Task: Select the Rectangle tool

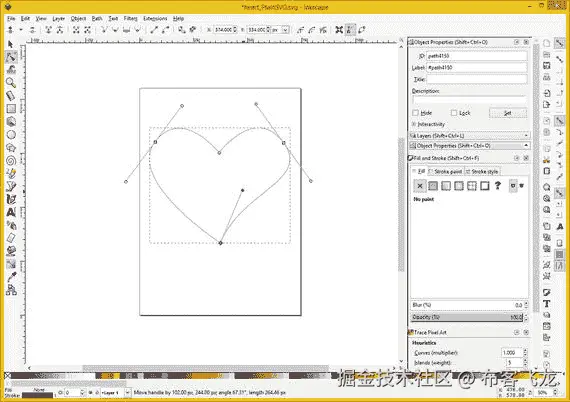Action: [x=11, y=108]
